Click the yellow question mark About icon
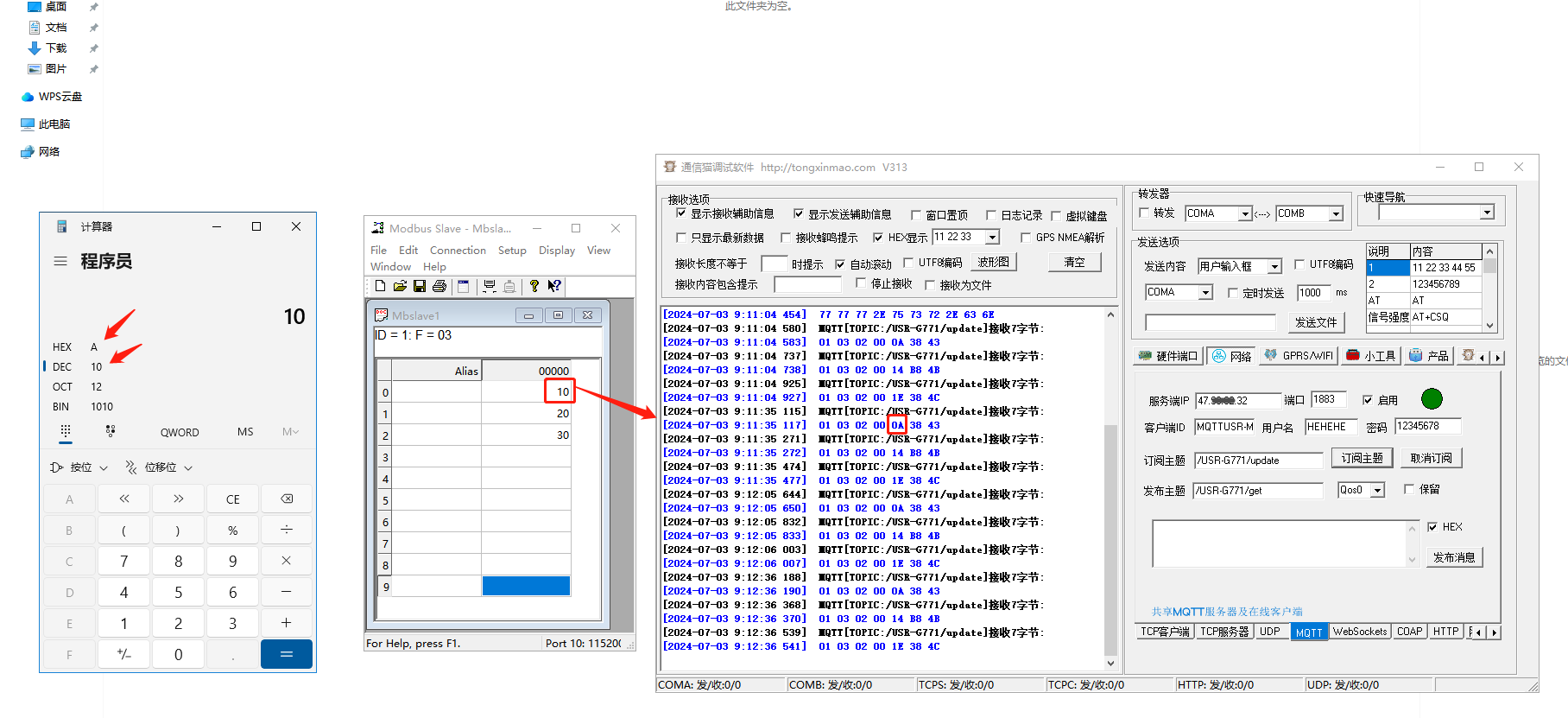This screenshot has width=1568, height=718. pyautogui.click(x=534, y=286)
